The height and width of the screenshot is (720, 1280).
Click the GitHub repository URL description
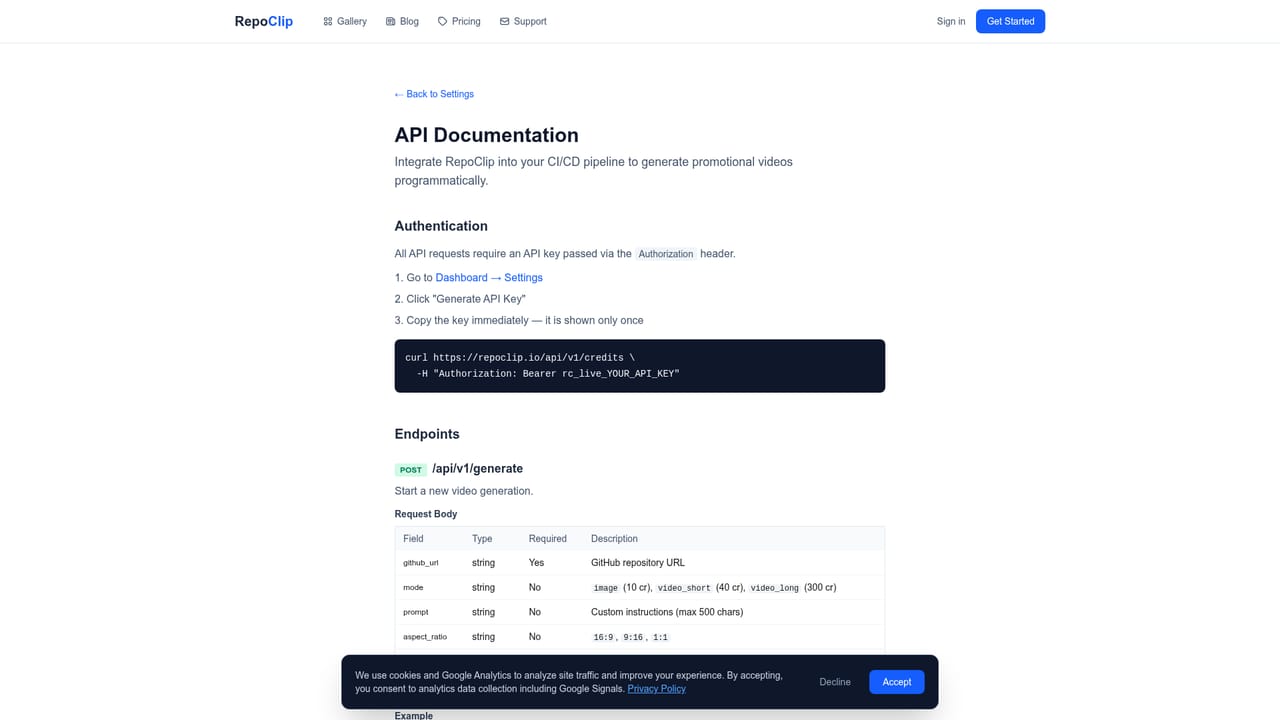pos(638,563)
